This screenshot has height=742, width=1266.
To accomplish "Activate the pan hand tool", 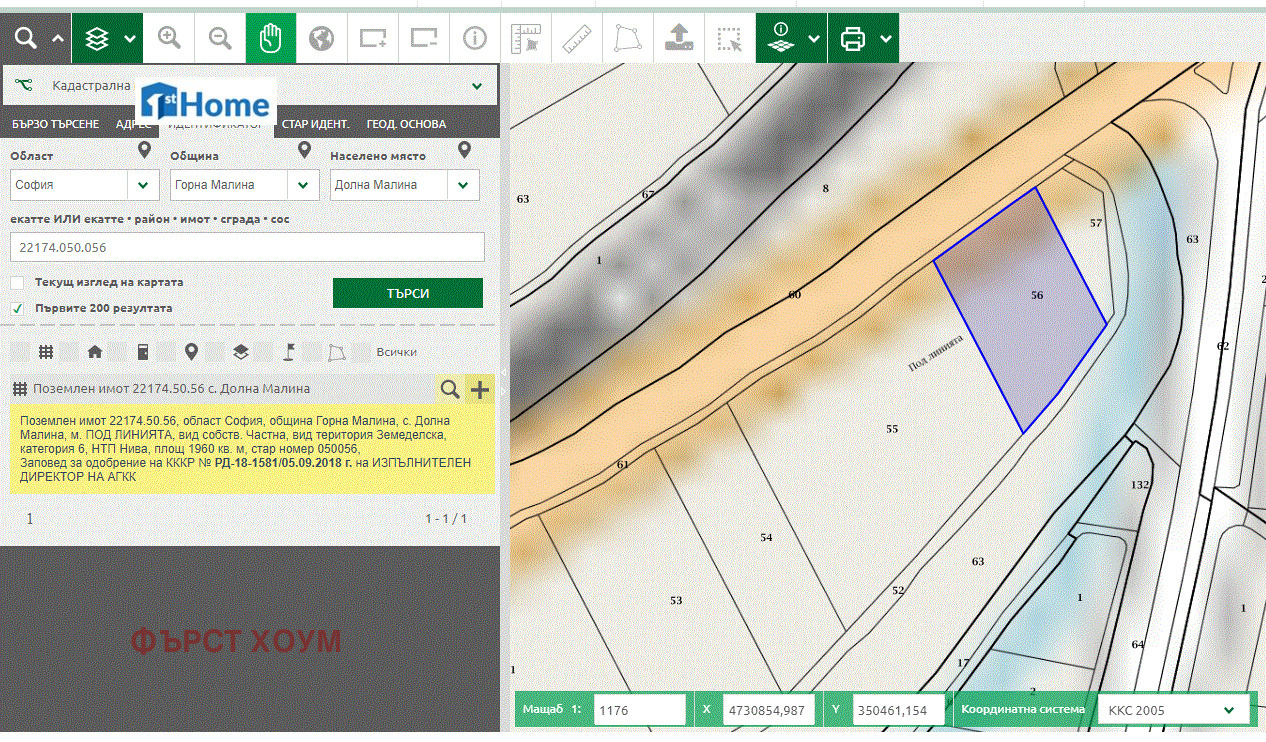I will click(271, 39).
